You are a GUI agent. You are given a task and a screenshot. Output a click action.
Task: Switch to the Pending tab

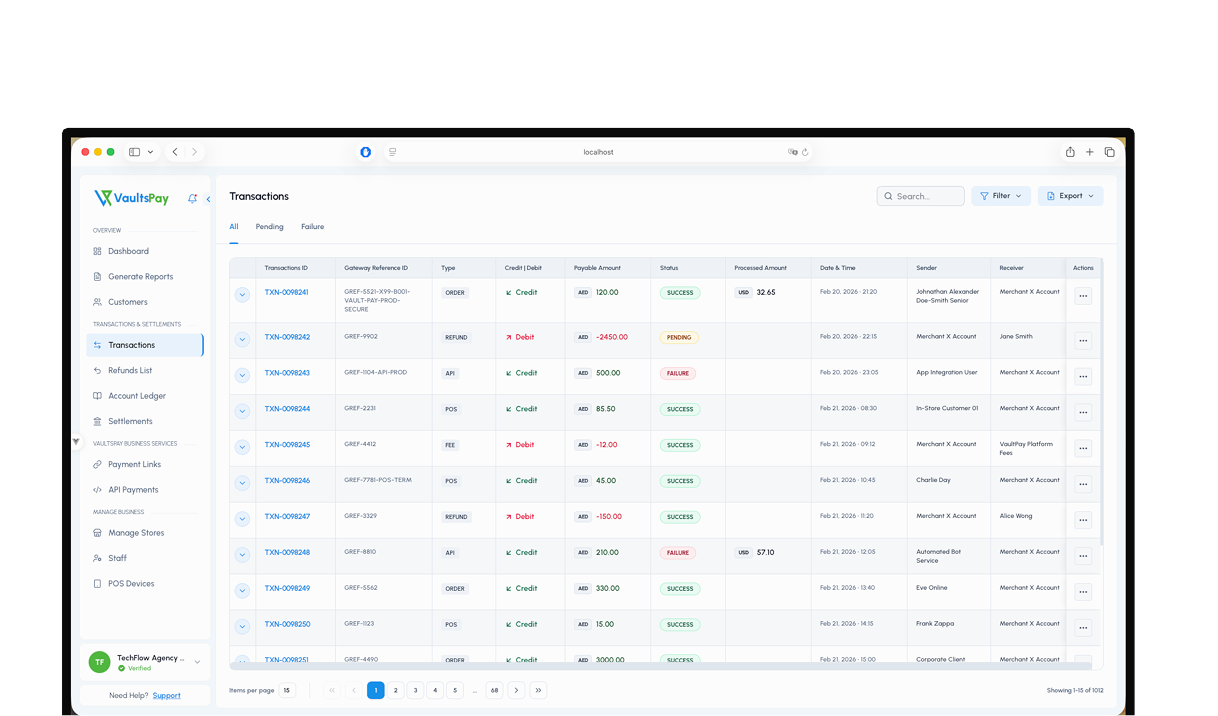[269, 226]
